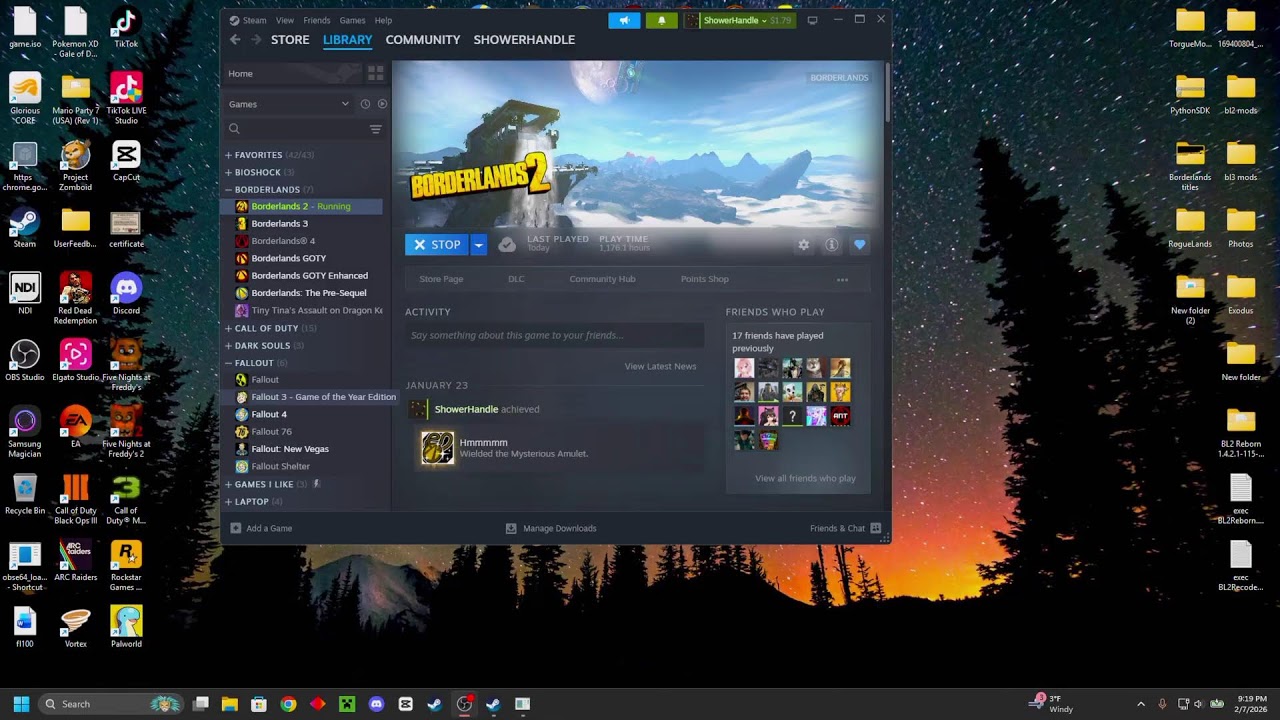Sort library by recent activity clock icon
Image resolution: width=1280 pixels, height=720 pixels.
365,104
